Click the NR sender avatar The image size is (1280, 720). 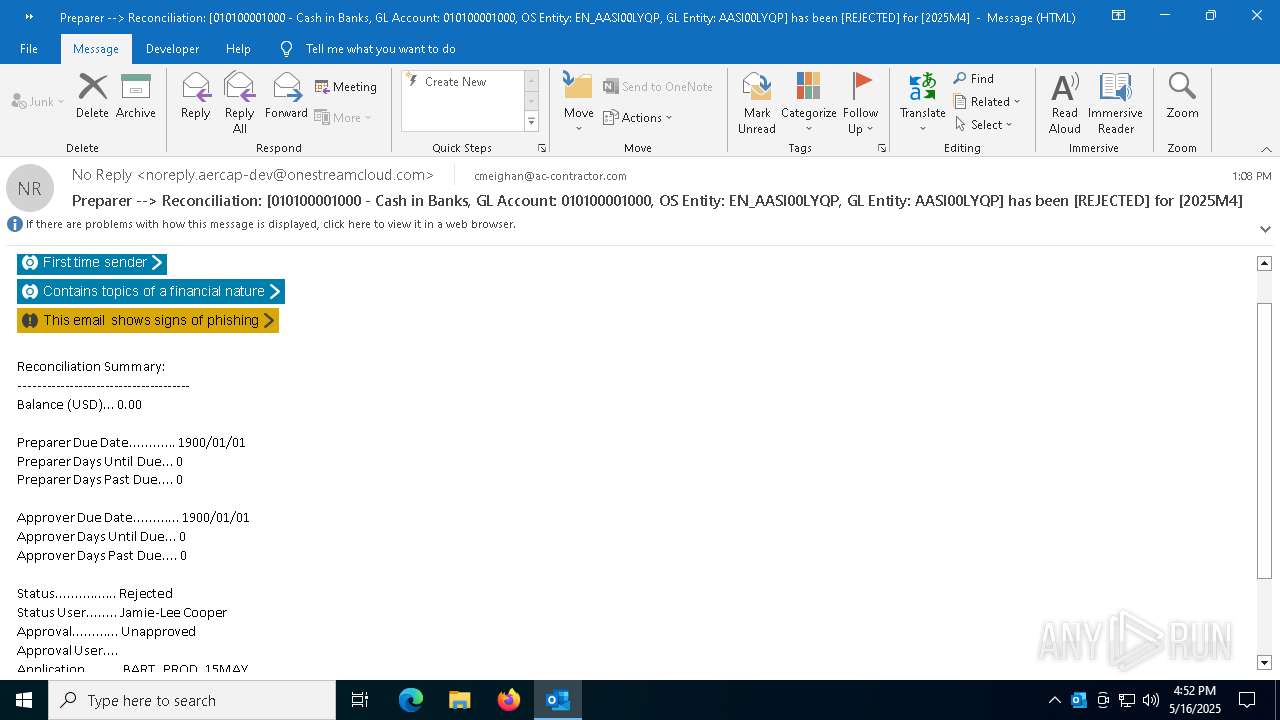(x=30, y=188)
